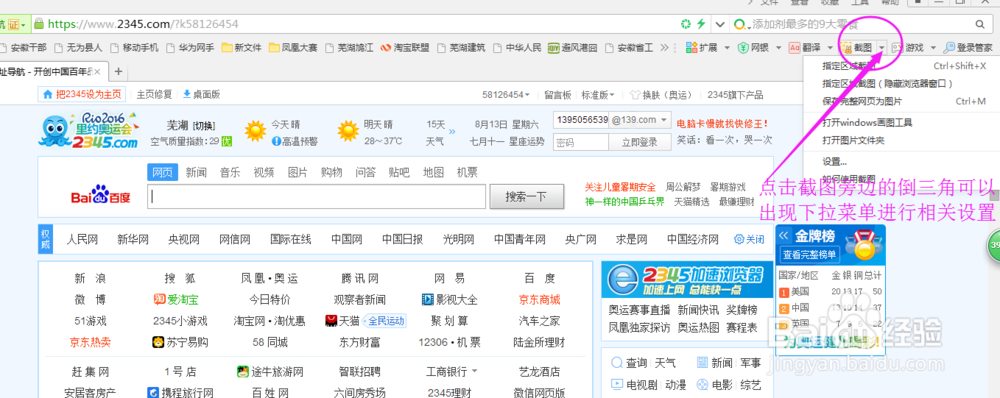This screenshot has width=1000, height=398.
Task: Click the green padlock security icon
Action: 38,24
